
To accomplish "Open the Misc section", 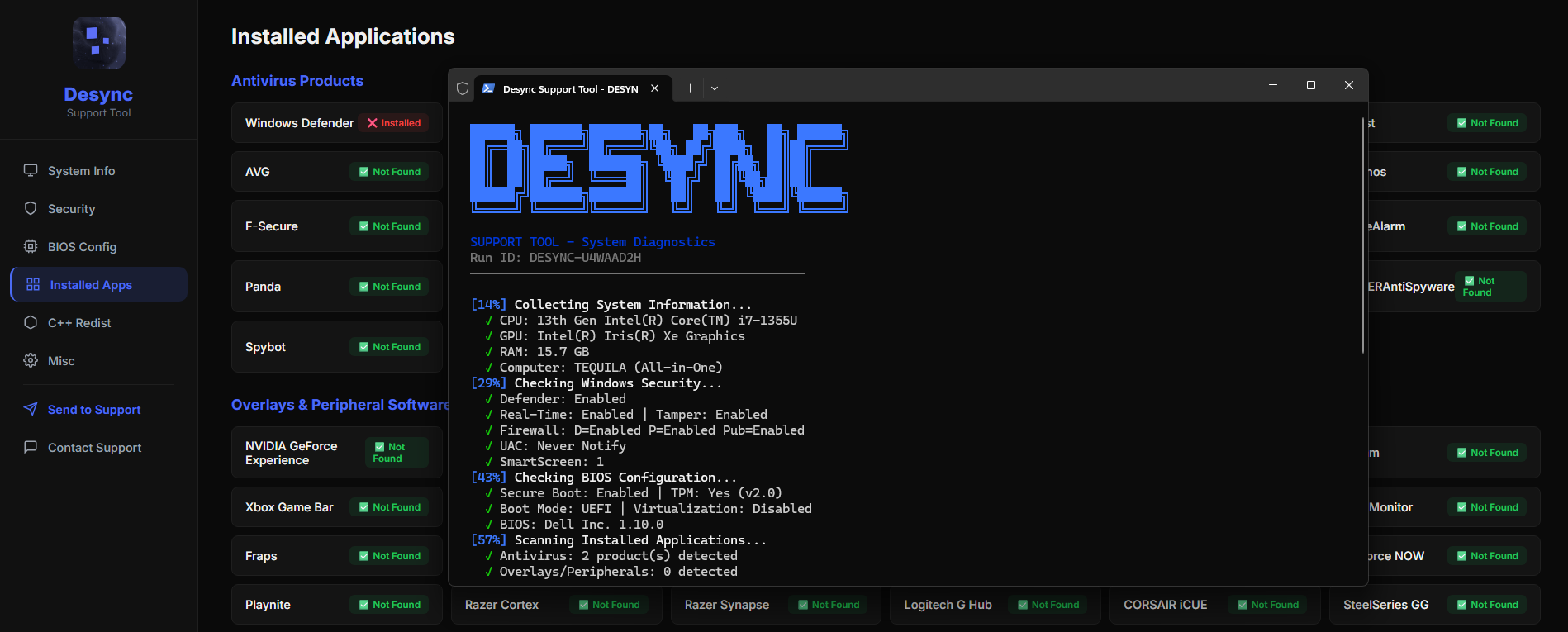I will (x=98, y=361).
